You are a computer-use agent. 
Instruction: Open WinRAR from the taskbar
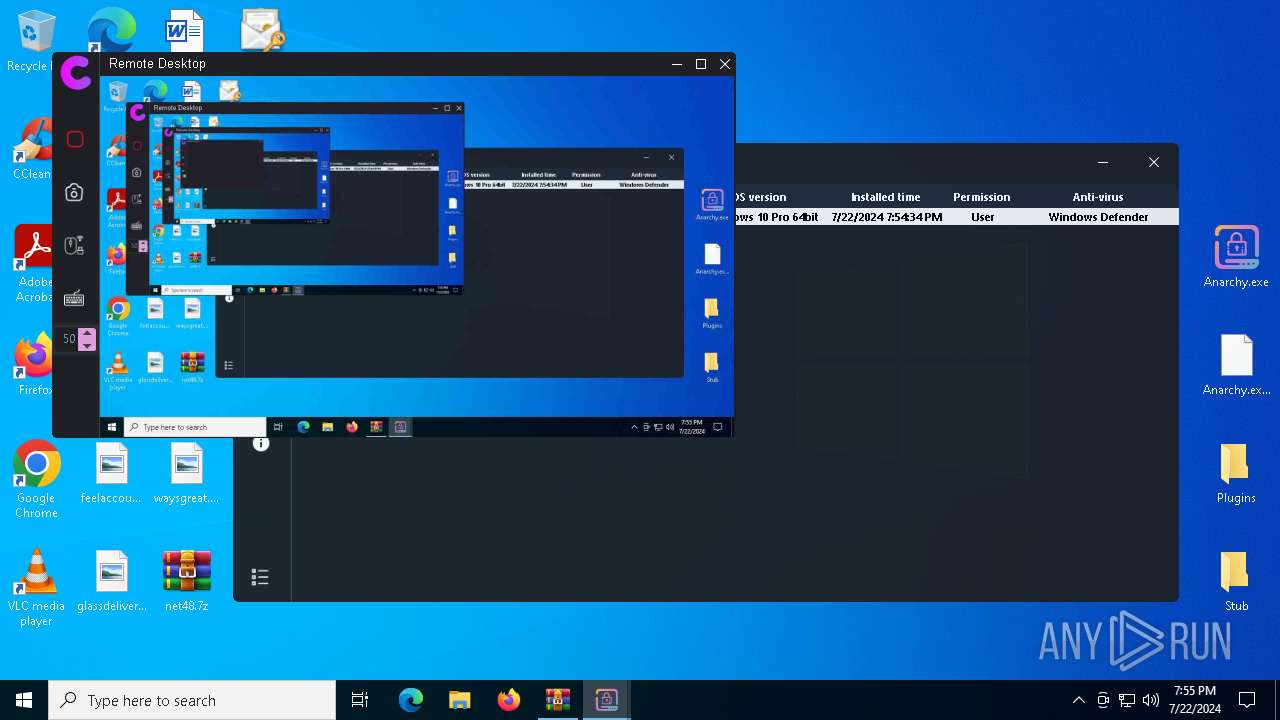tap(557, 700)
